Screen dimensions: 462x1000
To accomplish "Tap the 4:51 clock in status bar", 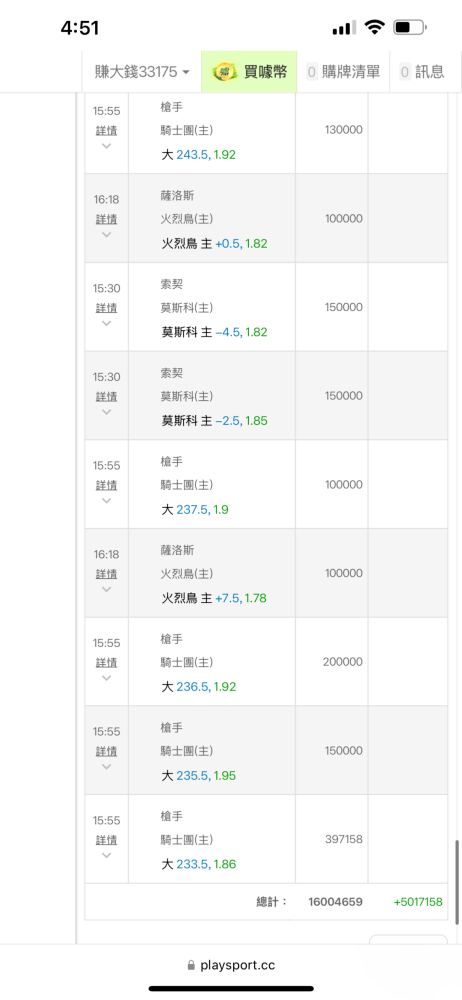I will tap(80, 28).
